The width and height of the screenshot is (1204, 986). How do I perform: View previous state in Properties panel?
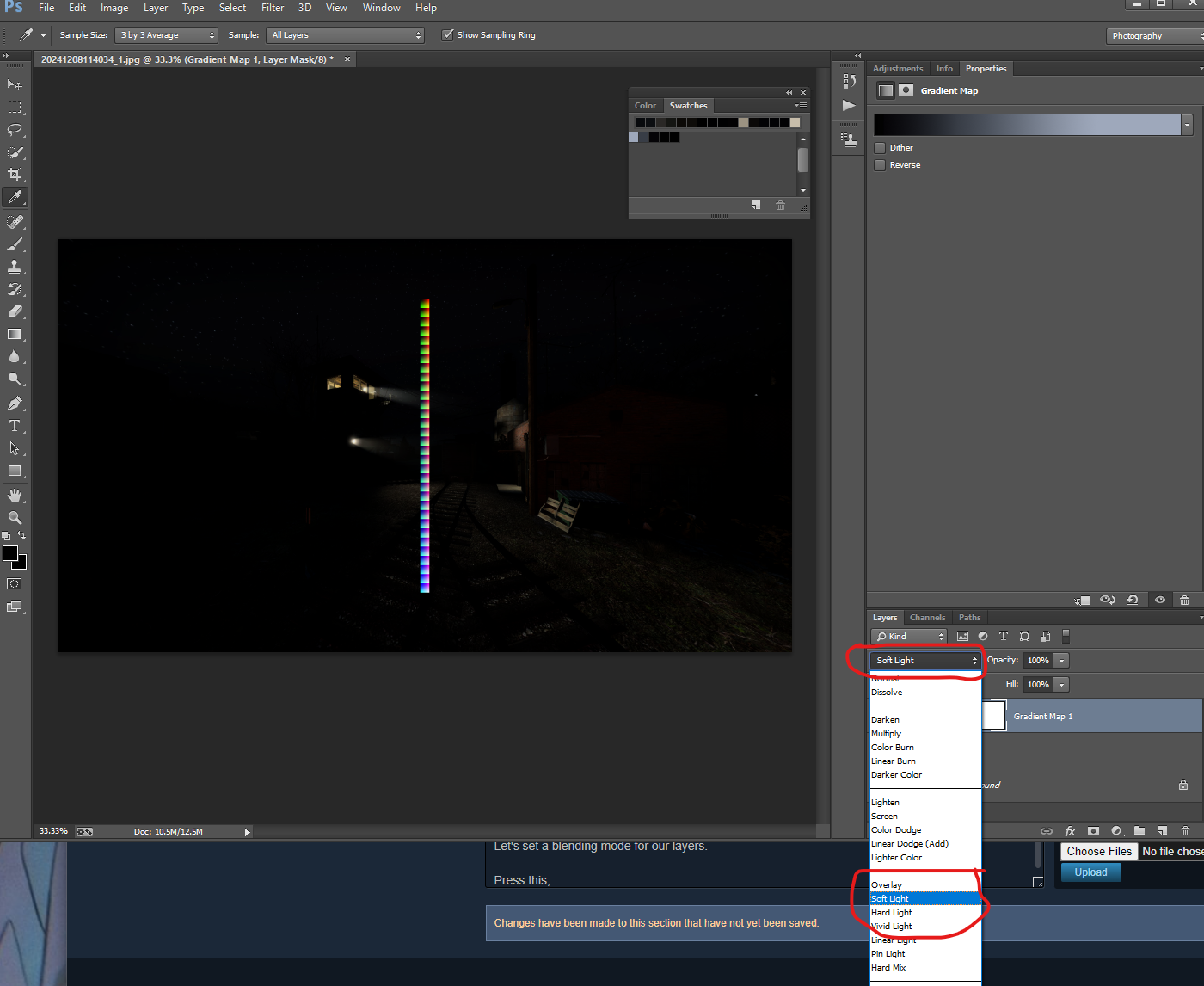pos(1108,600)
